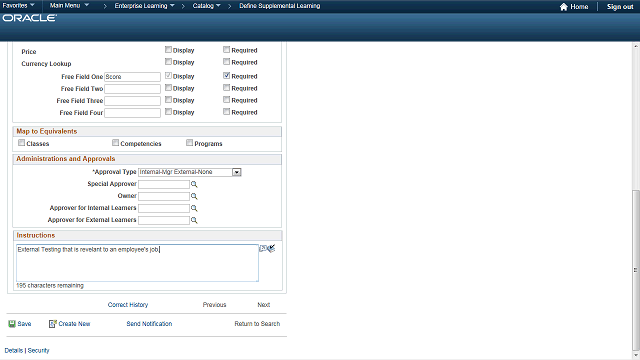Open lookup icon for Special Approver
This screenshot has width=640, height=360.
pyautogui.click(x=194, y=184)
